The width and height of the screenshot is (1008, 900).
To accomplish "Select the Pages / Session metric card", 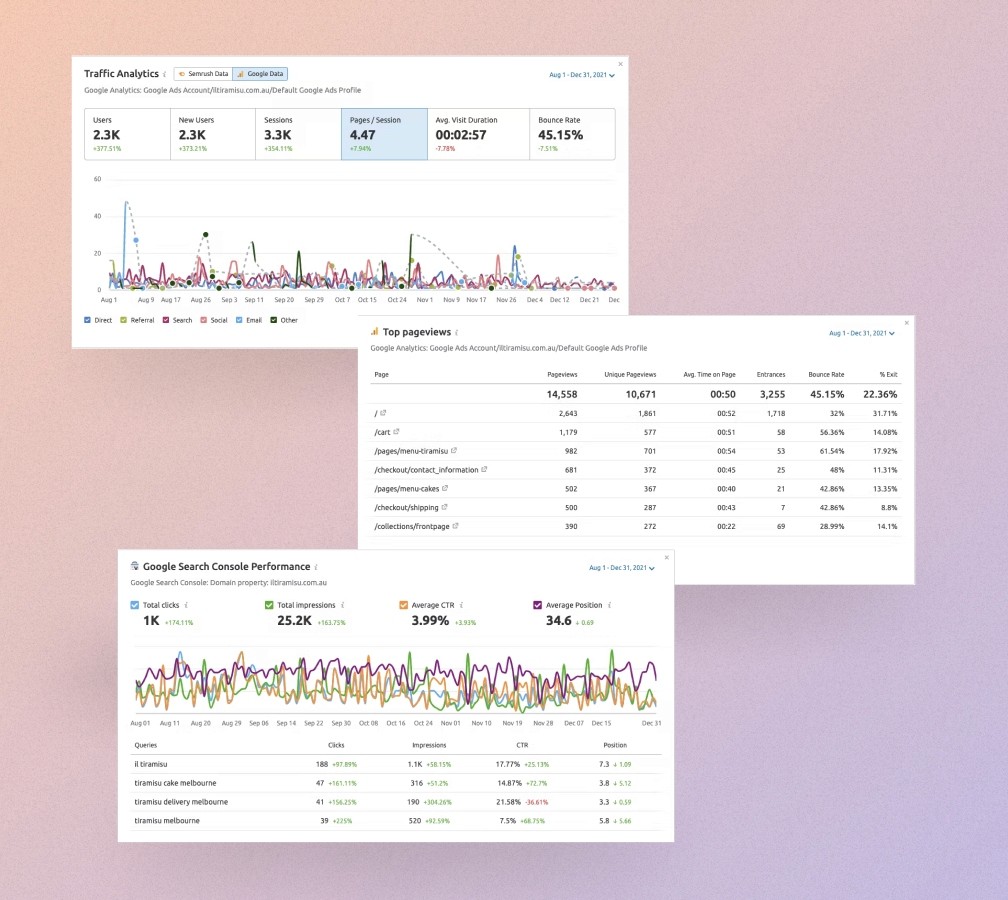I will coord(384,134).
